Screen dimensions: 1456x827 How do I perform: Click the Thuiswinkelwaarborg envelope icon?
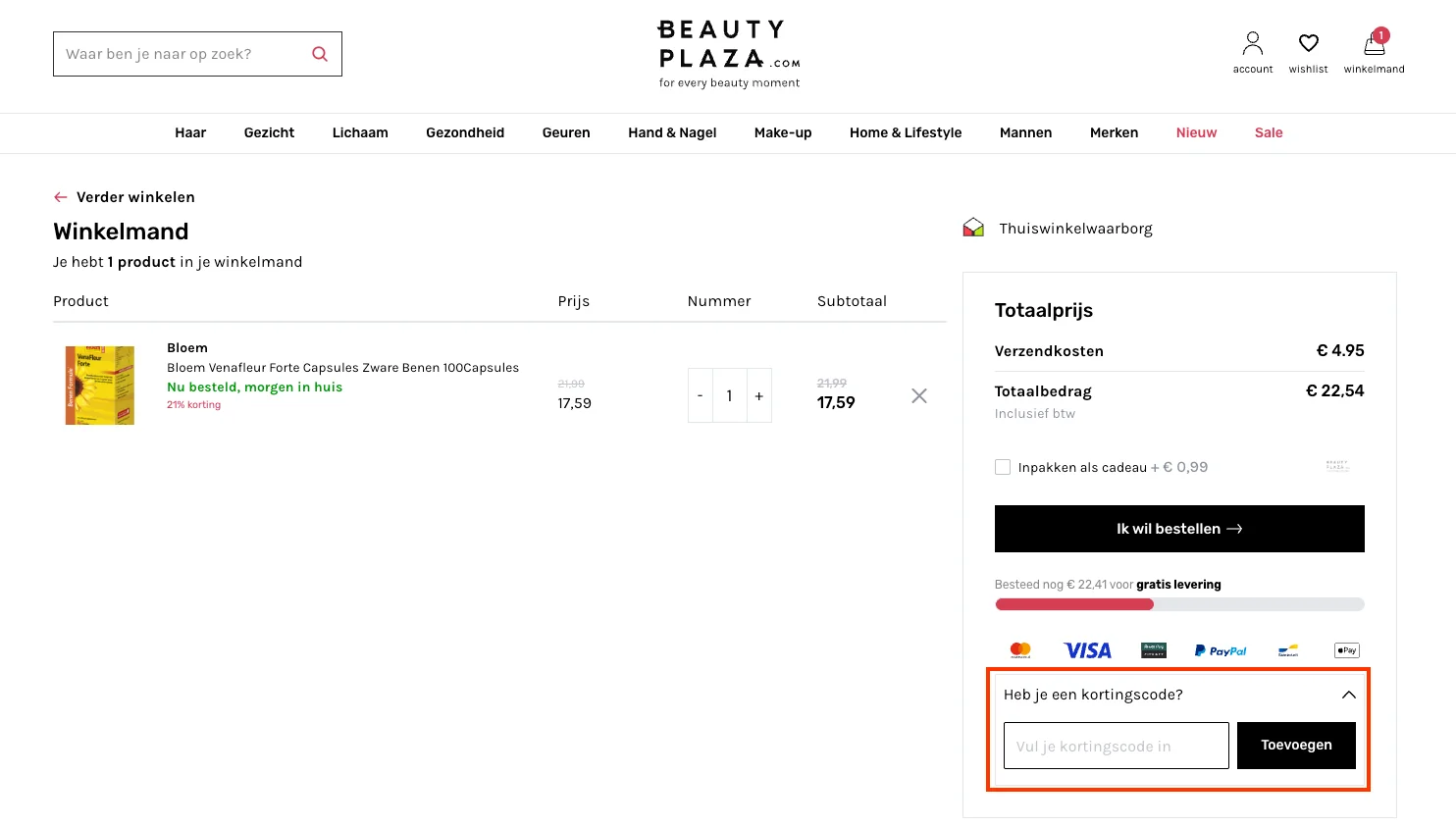point(973,229)
